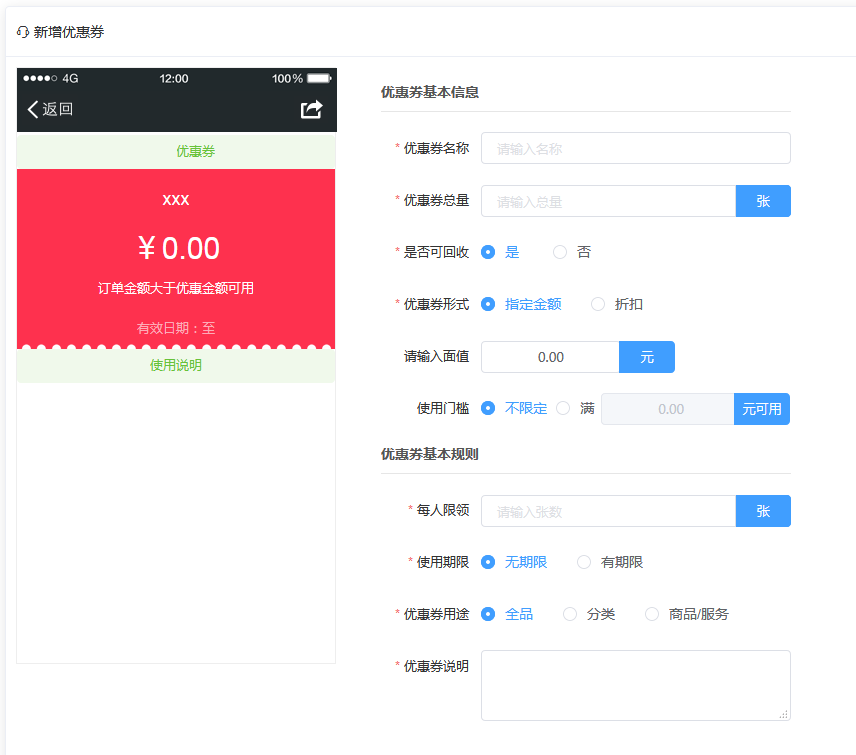Click the ¥0.00 amount on coupon preview
Screen dimensions: 856x755
(179, 248)
